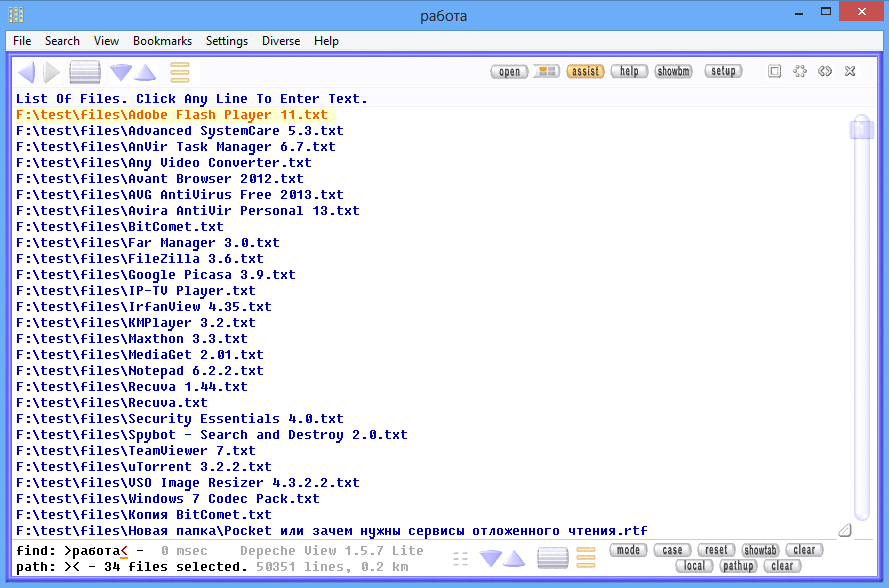Go back with the left arrow icon
The width and height of the screenshot is (889, 588).
click(26, 72)
